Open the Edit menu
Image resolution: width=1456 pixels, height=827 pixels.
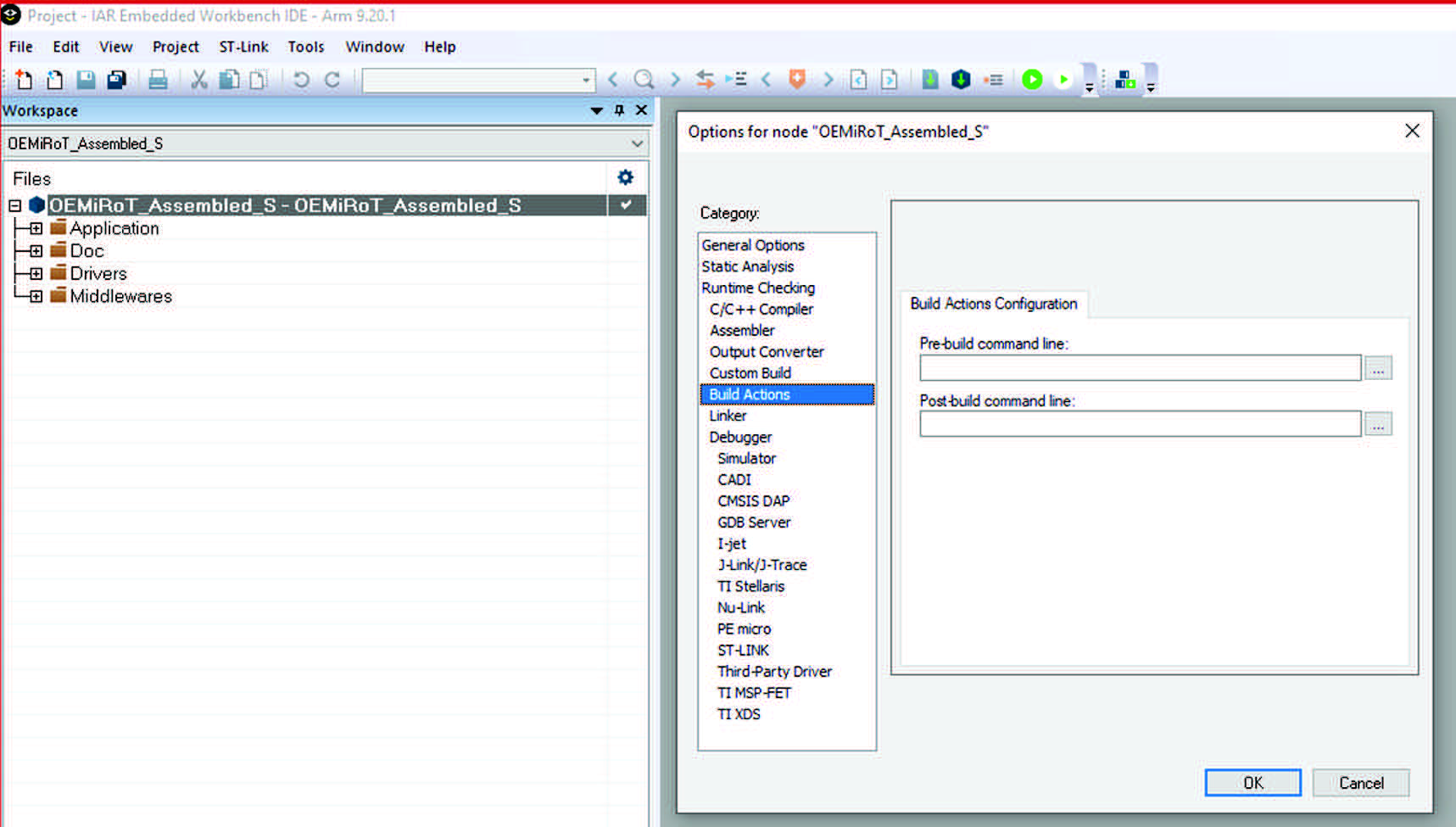point(66,47)
